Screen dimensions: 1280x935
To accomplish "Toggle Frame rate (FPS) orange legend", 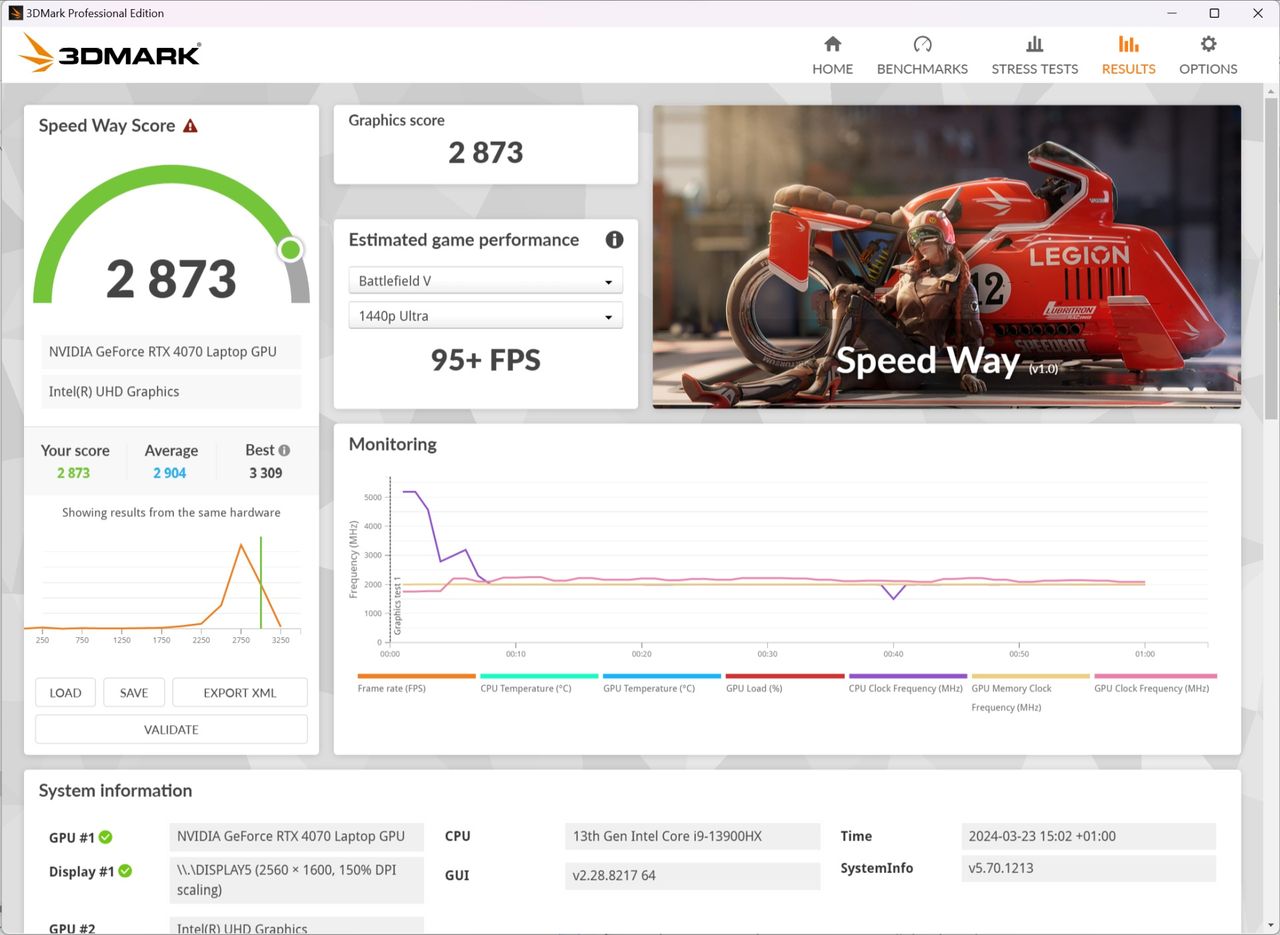I will 416,683.
